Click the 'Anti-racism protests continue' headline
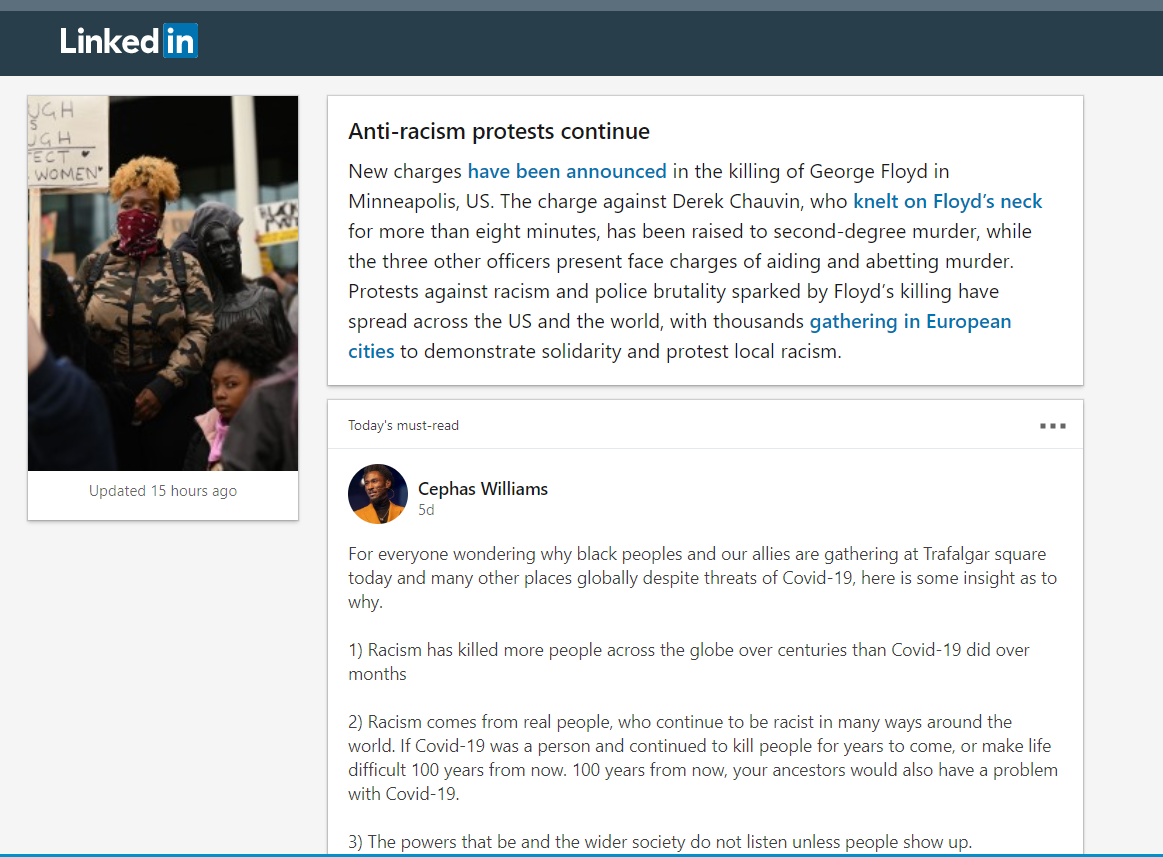This screenshot has width=1163, height=857. [498, 131]
